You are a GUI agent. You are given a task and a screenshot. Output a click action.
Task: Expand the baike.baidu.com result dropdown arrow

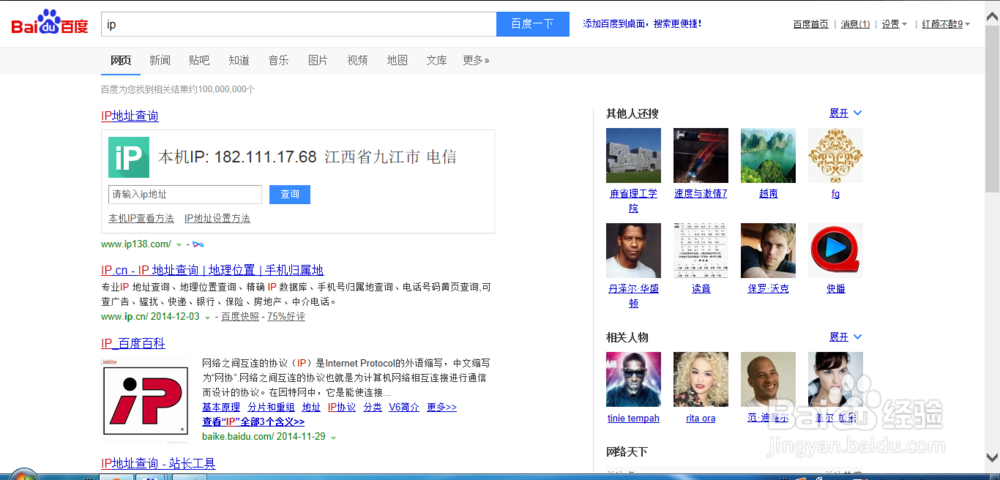(x=333, y=438)
